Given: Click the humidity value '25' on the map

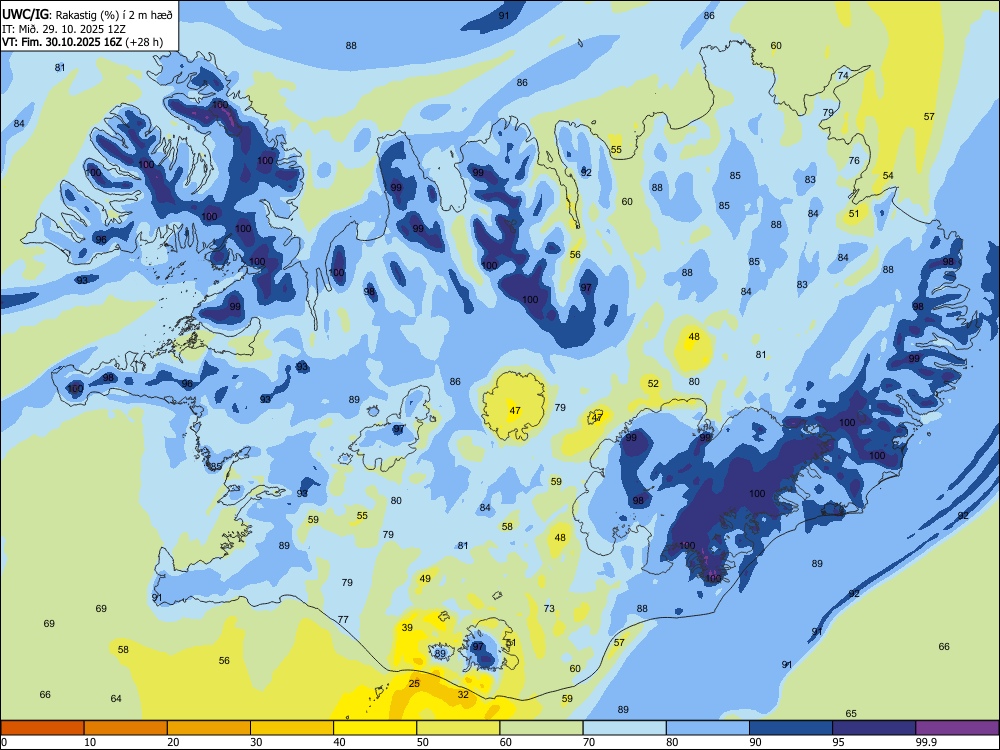Looking at the screenshot, I should click(x=414, y=683).
